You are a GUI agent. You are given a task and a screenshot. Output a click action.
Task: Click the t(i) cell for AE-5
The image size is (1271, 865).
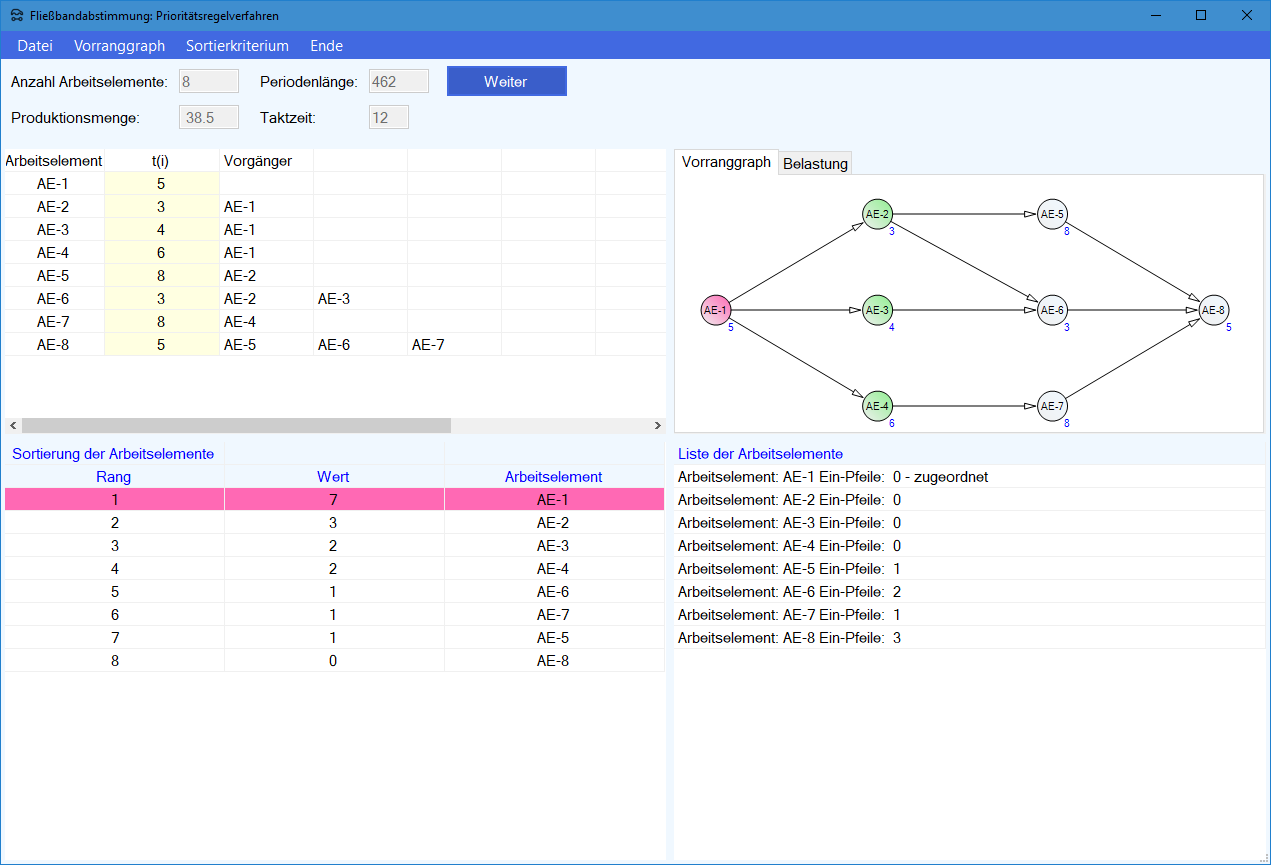(161, 276)
